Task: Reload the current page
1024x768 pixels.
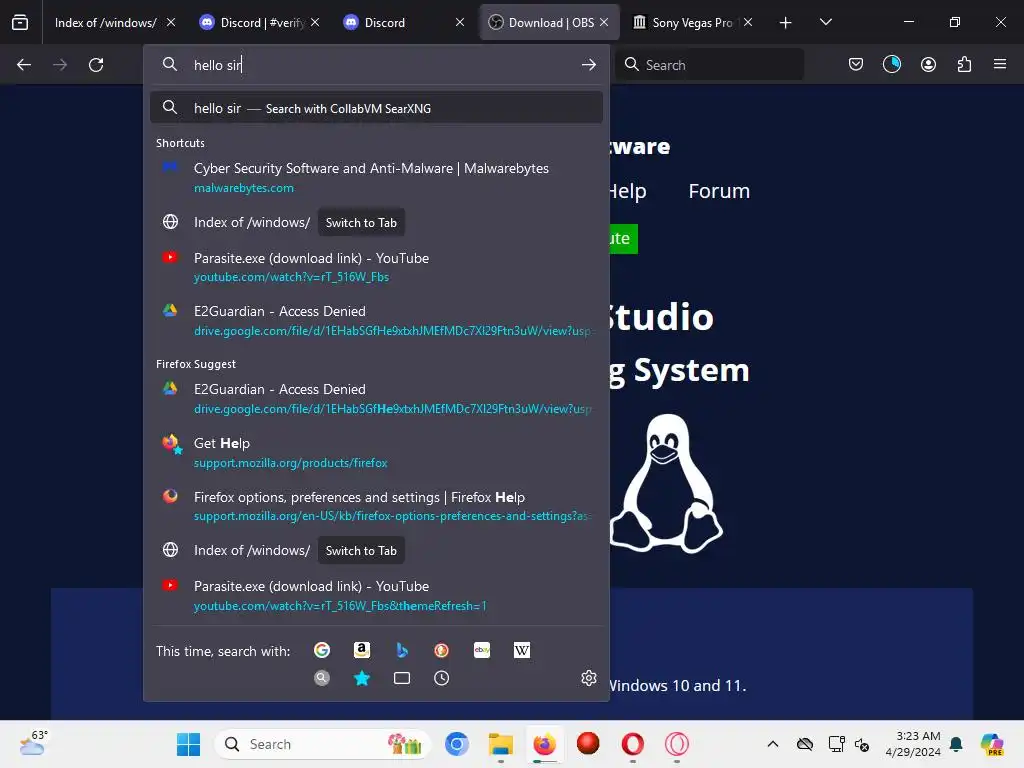Action: coord(96,65)
